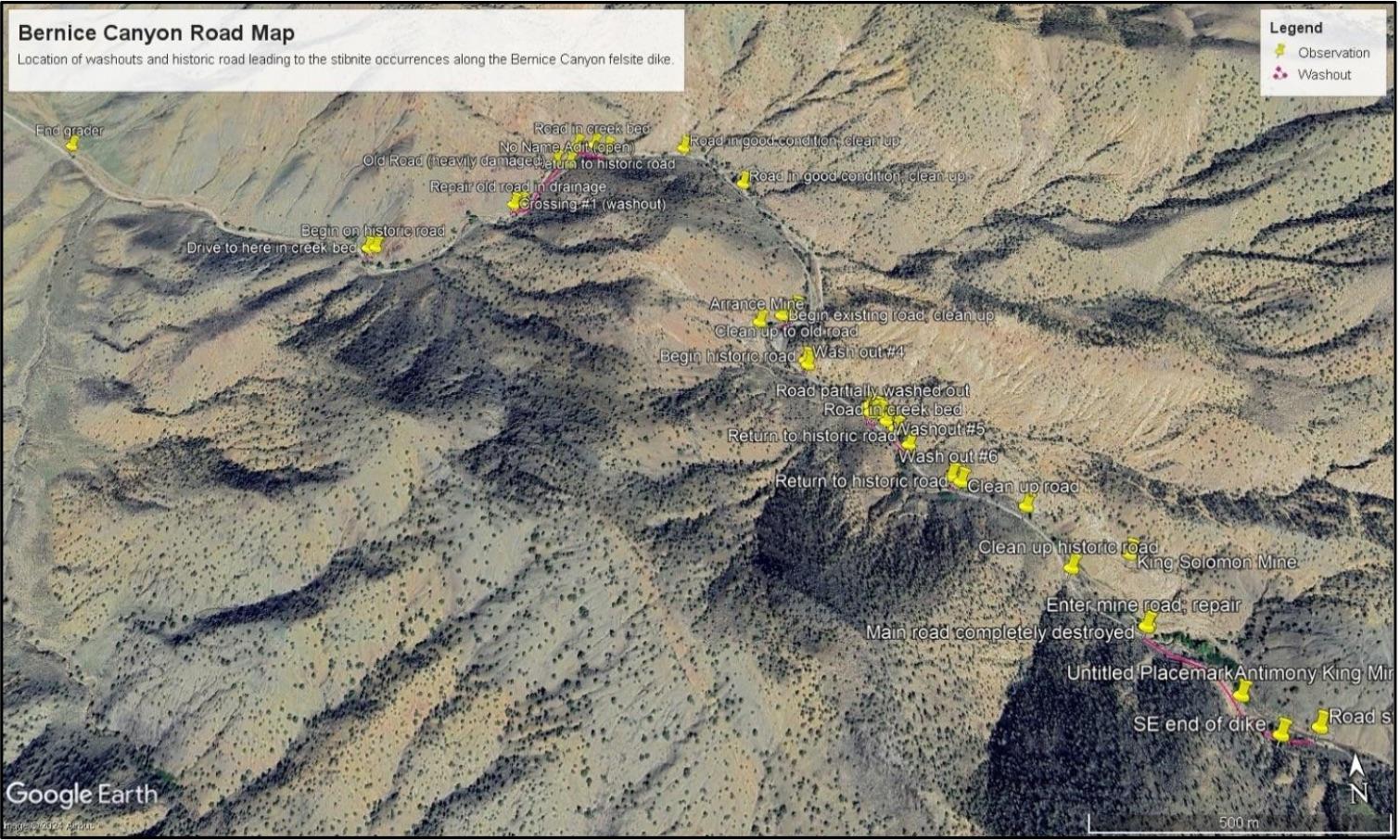Click the King Solomon Mine pushpin
The image size is (1400, 840).
tap(1131, 549)
